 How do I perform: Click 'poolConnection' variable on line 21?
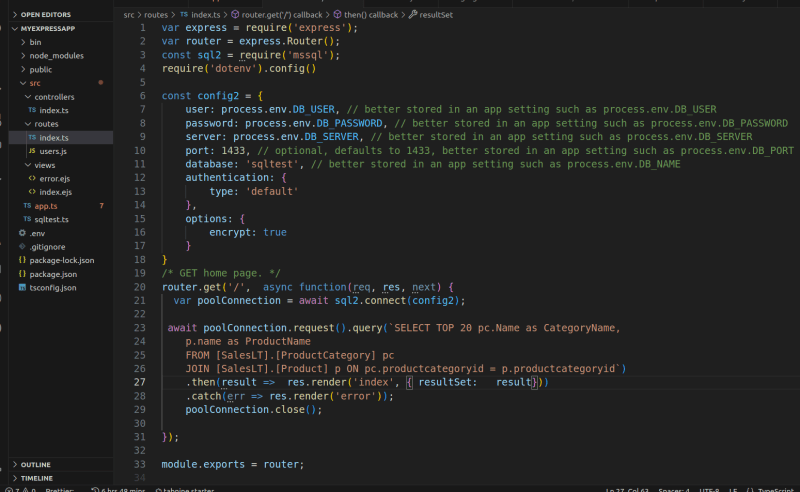click(x=239, y=300)
